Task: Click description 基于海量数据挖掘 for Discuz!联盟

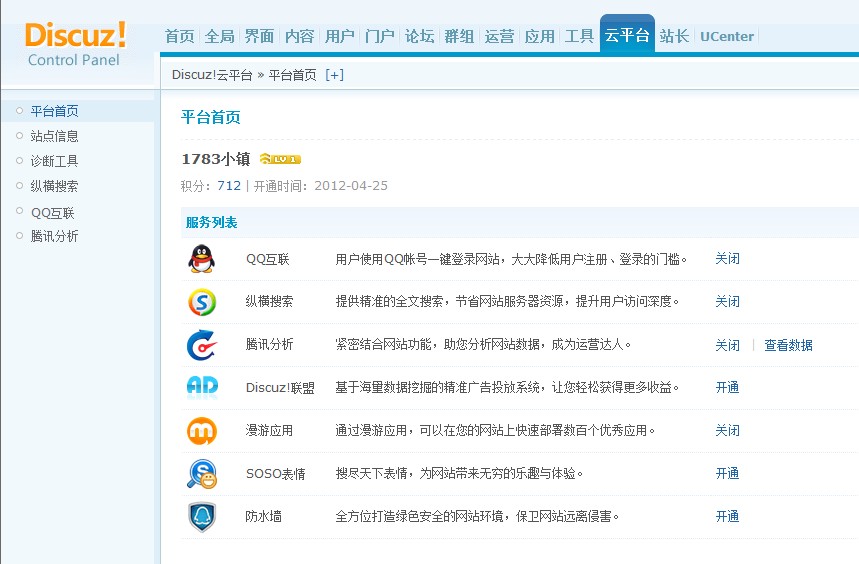Action: (507, 388)
